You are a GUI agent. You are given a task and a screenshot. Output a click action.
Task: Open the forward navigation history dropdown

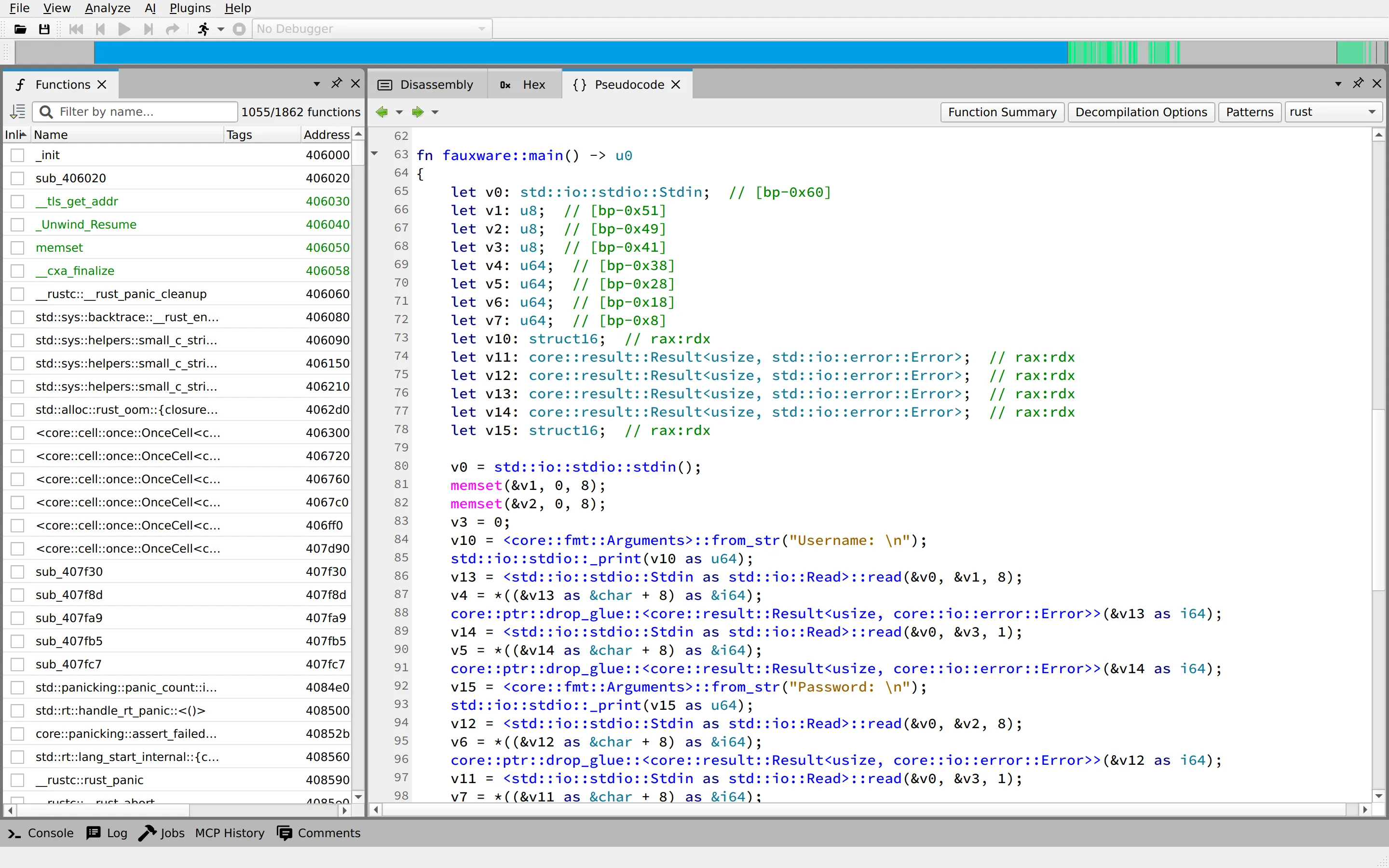[435, 112]
